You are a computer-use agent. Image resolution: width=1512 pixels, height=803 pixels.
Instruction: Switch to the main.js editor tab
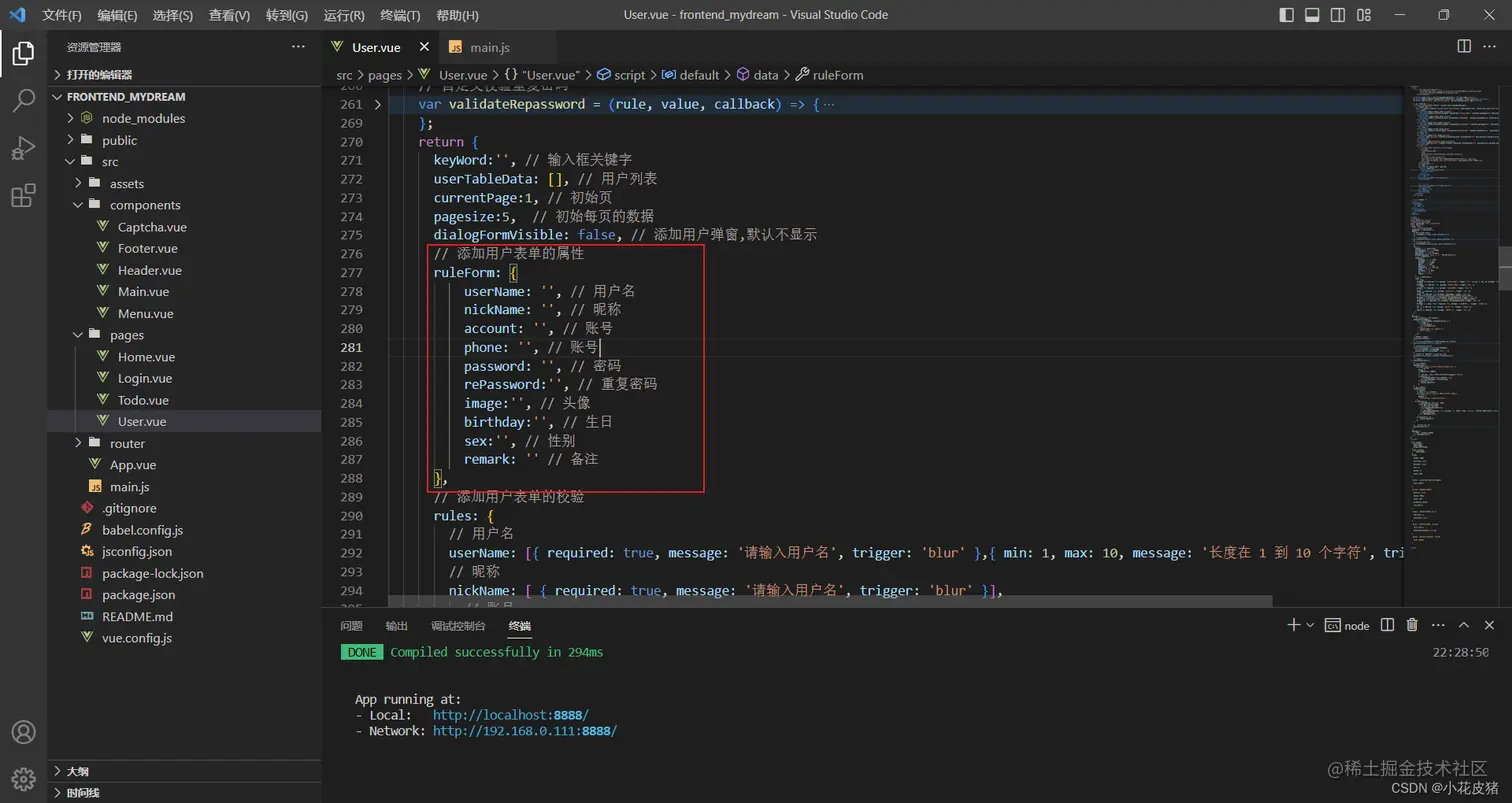490,47
